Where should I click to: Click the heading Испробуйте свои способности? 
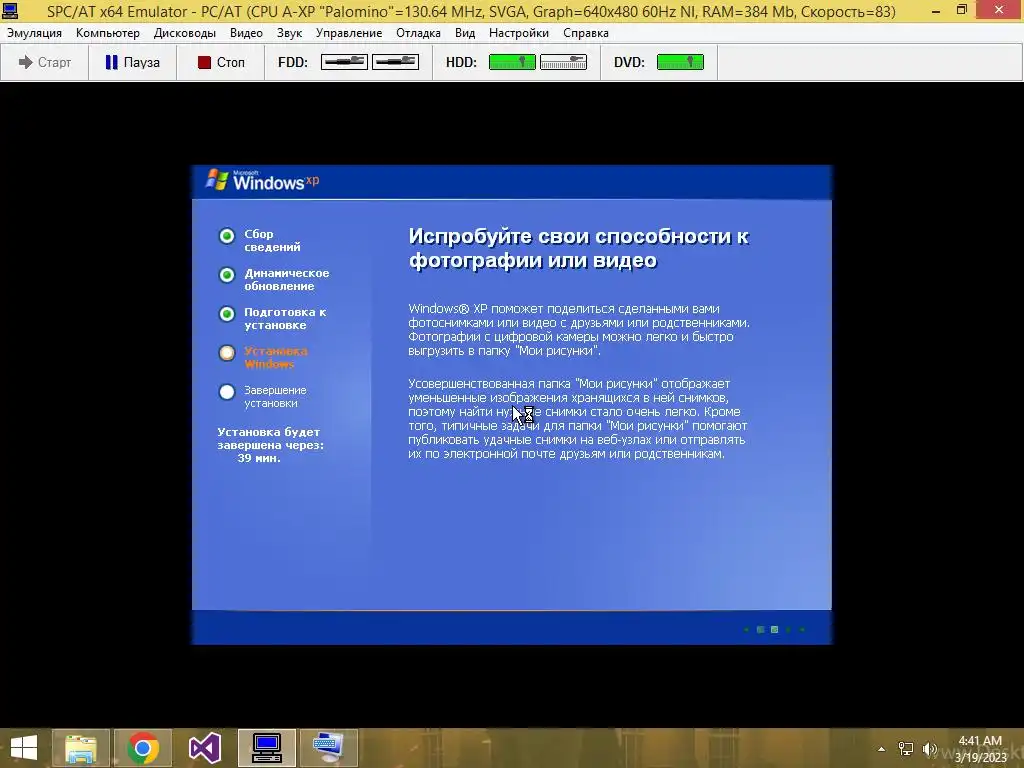tap(579, 248)
